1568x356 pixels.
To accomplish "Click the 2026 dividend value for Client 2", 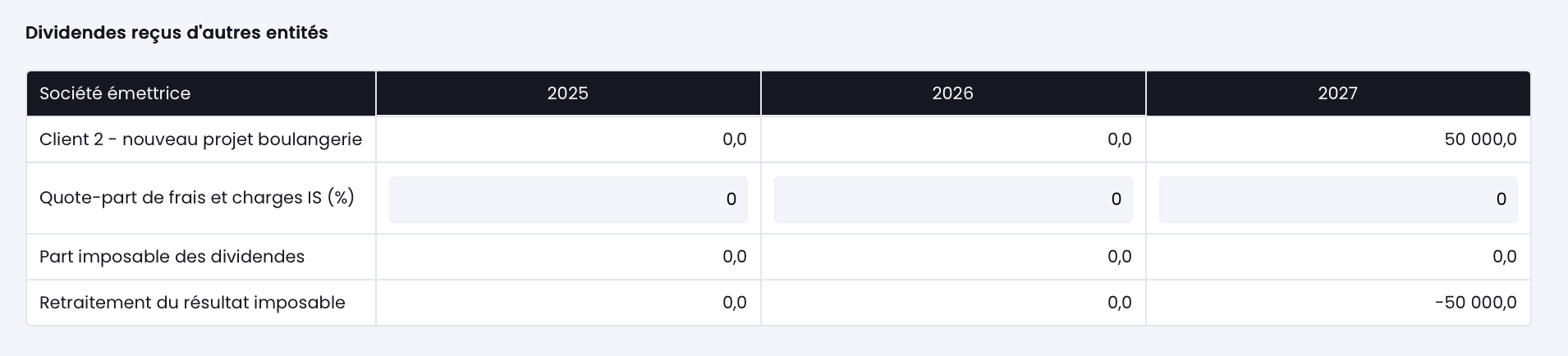I will (x=1120, y=139).
